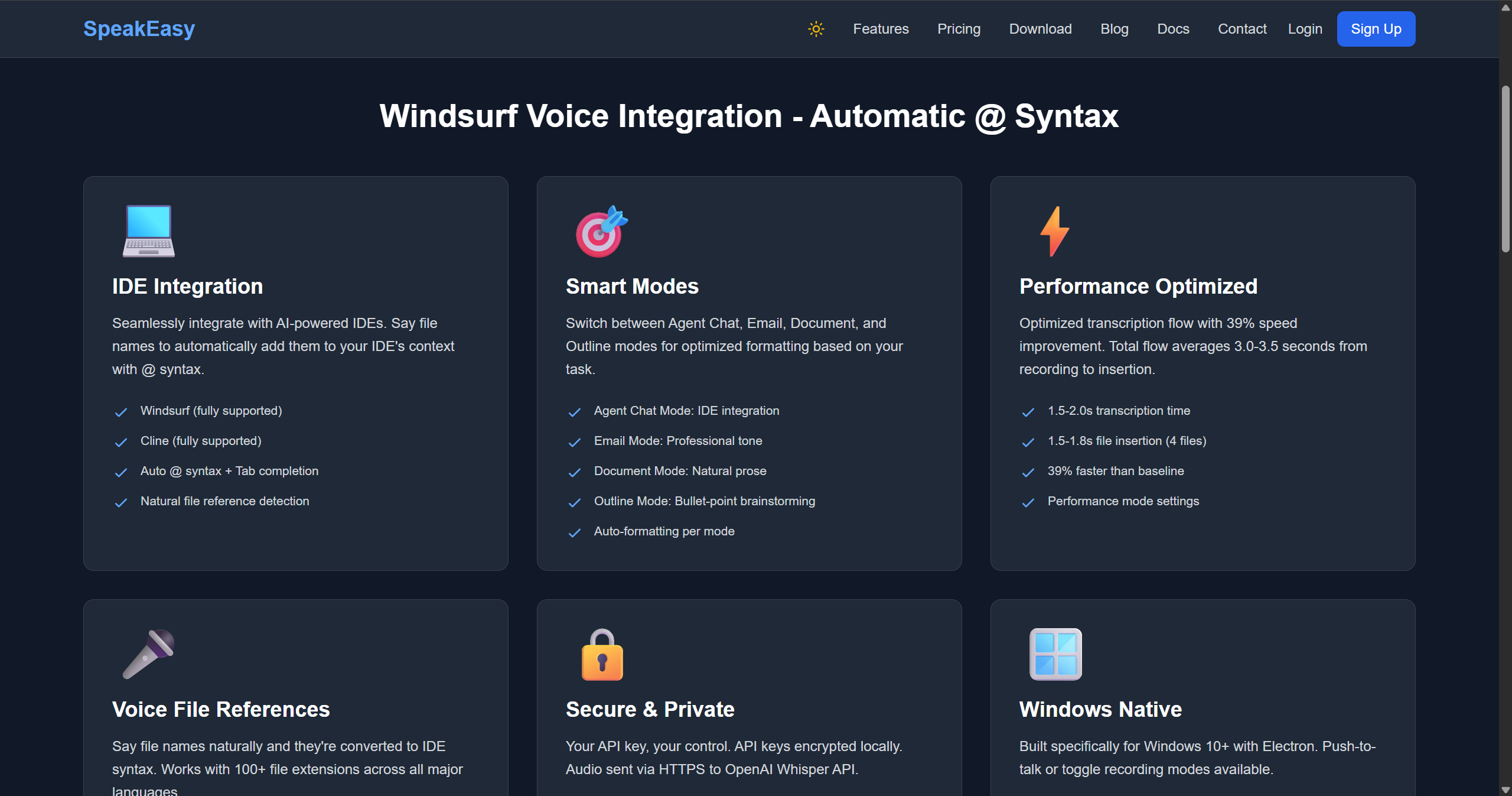Screen dimensions: 1512x796
Task: Toggle light mode sun icon
Action: (816, 29)
